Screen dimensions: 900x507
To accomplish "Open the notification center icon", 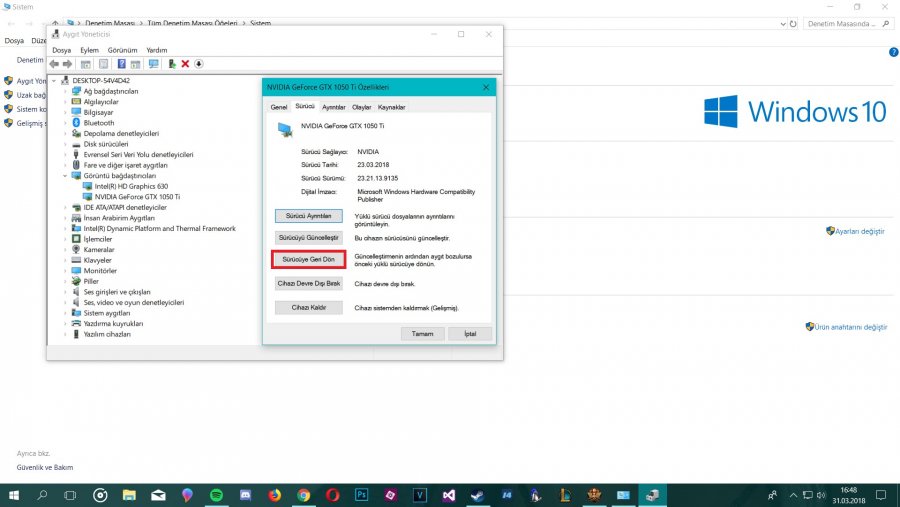I will pyautogui.click(x=881, y=495).
